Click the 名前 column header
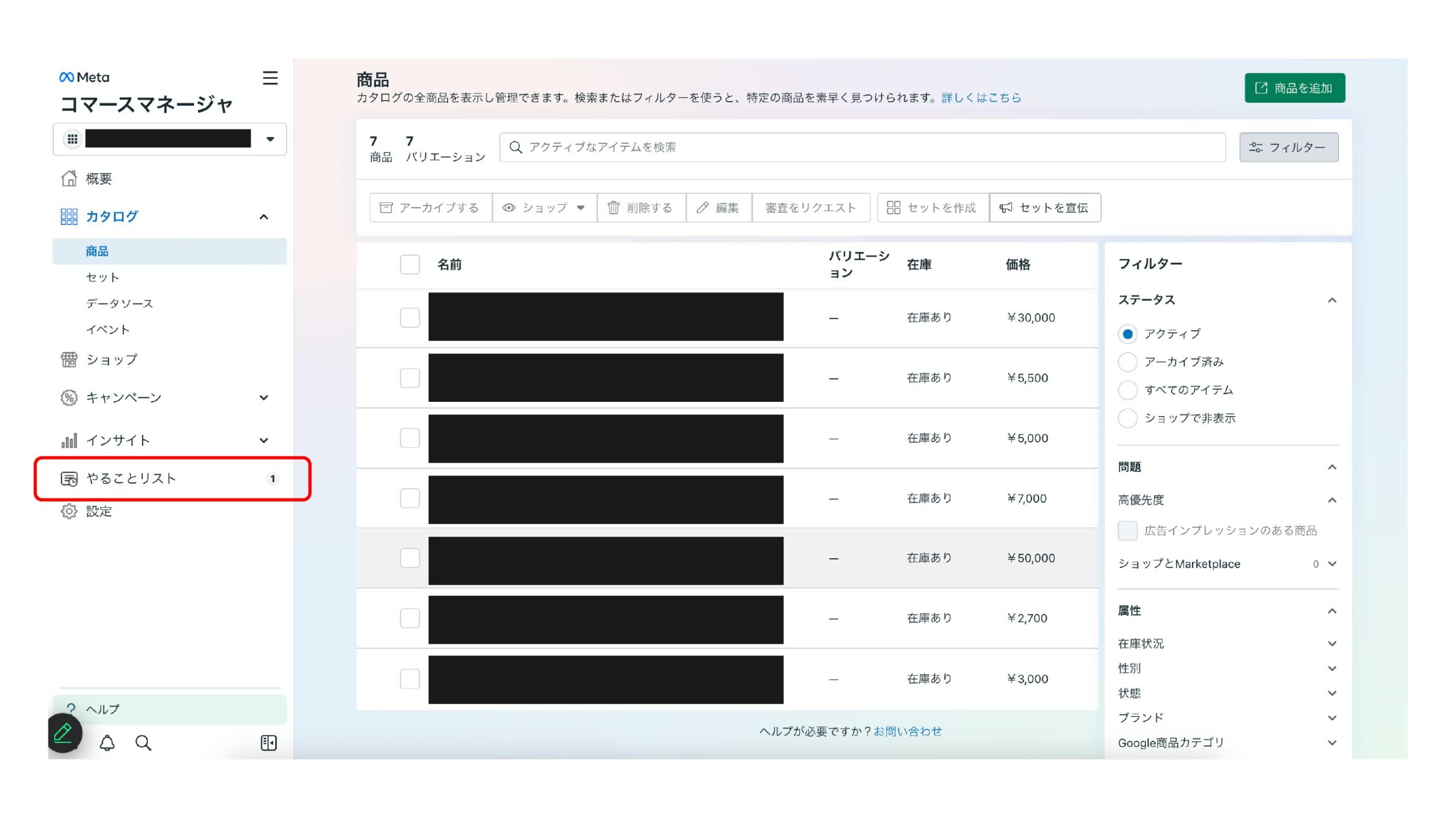The width and height of the screenshot is (1456, 818). [449, 264]
